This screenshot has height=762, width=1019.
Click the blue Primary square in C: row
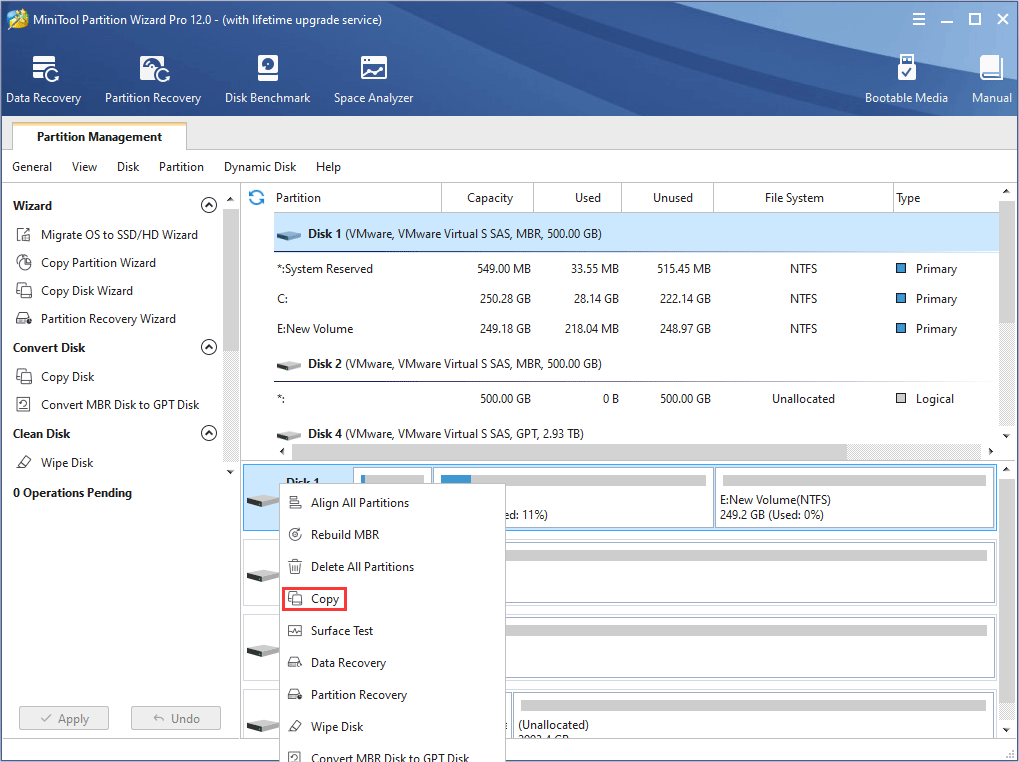pyautogui.click(x=901, y=298)
